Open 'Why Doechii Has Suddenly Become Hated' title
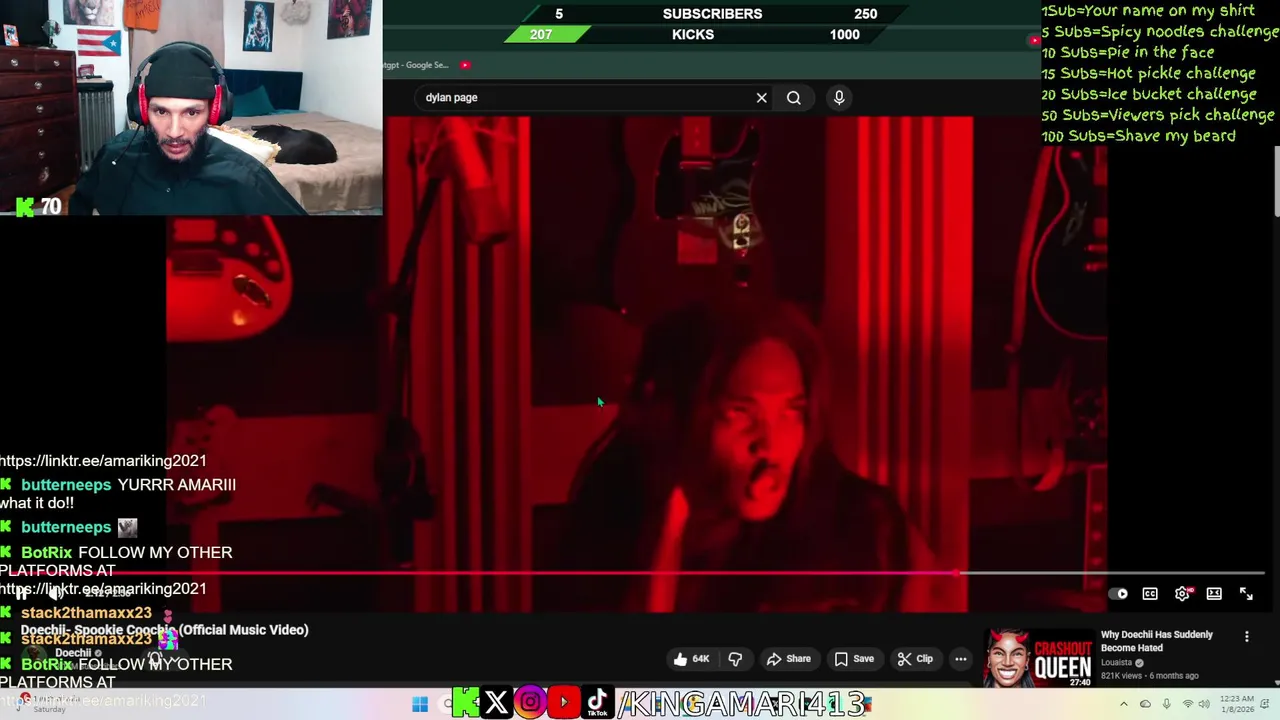The width and height of the screenshot is (1280, 720). (x=1157, y=641)
